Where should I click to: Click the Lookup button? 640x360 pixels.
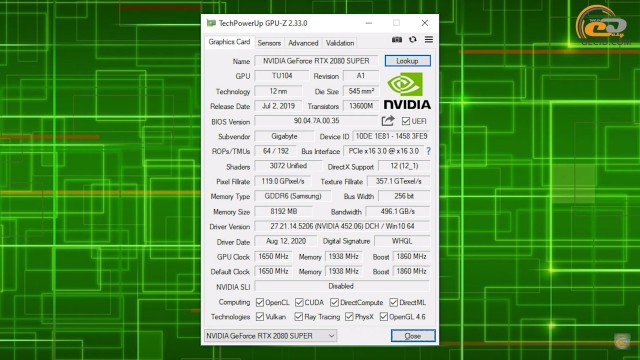(x=407, y=61)
